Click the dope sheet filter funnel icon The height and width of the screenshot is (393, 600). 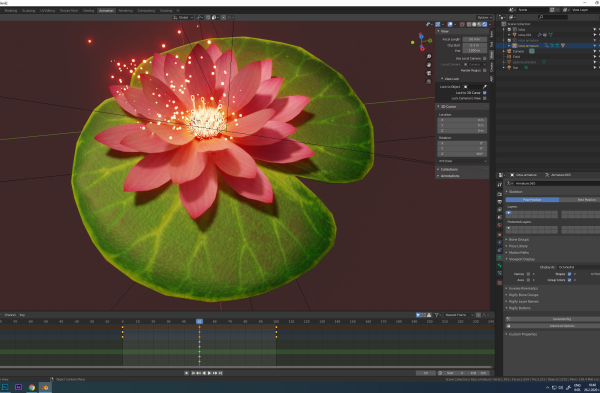(x=436, y=315)
